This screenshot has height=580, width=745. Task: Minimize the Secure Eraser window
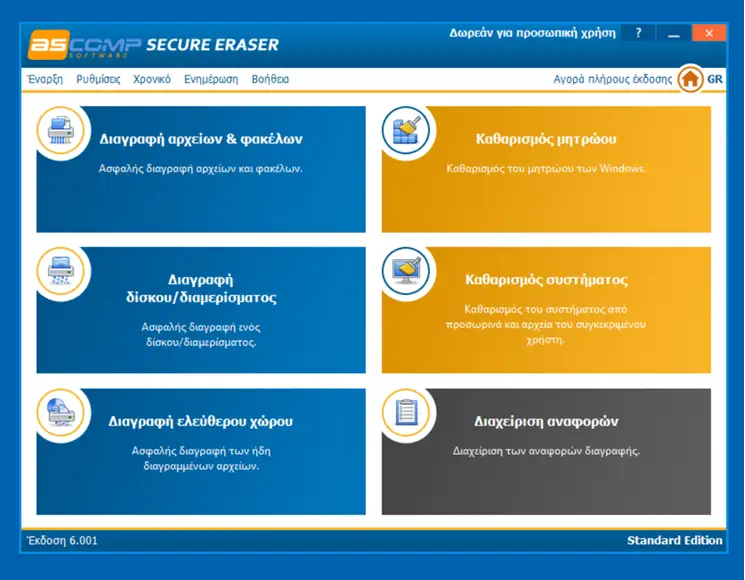click(673, 33)
